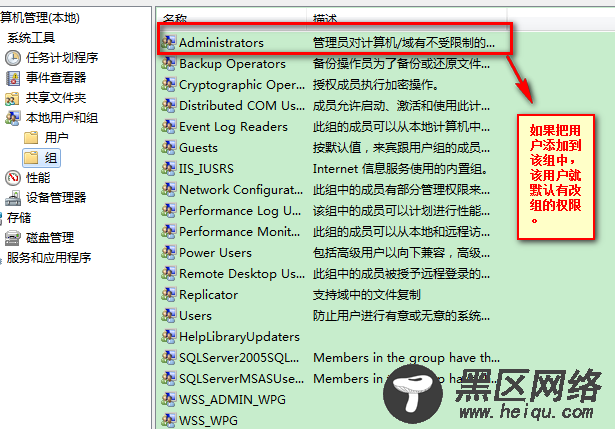Click the Performance Monitor Users group icon

pyautogui.click(x=169, y=231)
